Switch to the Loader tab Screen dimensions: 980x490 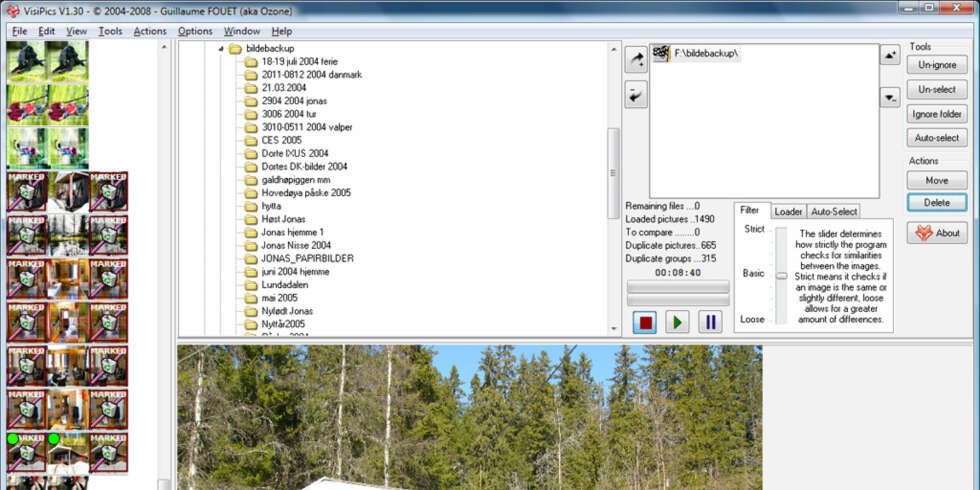click(788, 211)
